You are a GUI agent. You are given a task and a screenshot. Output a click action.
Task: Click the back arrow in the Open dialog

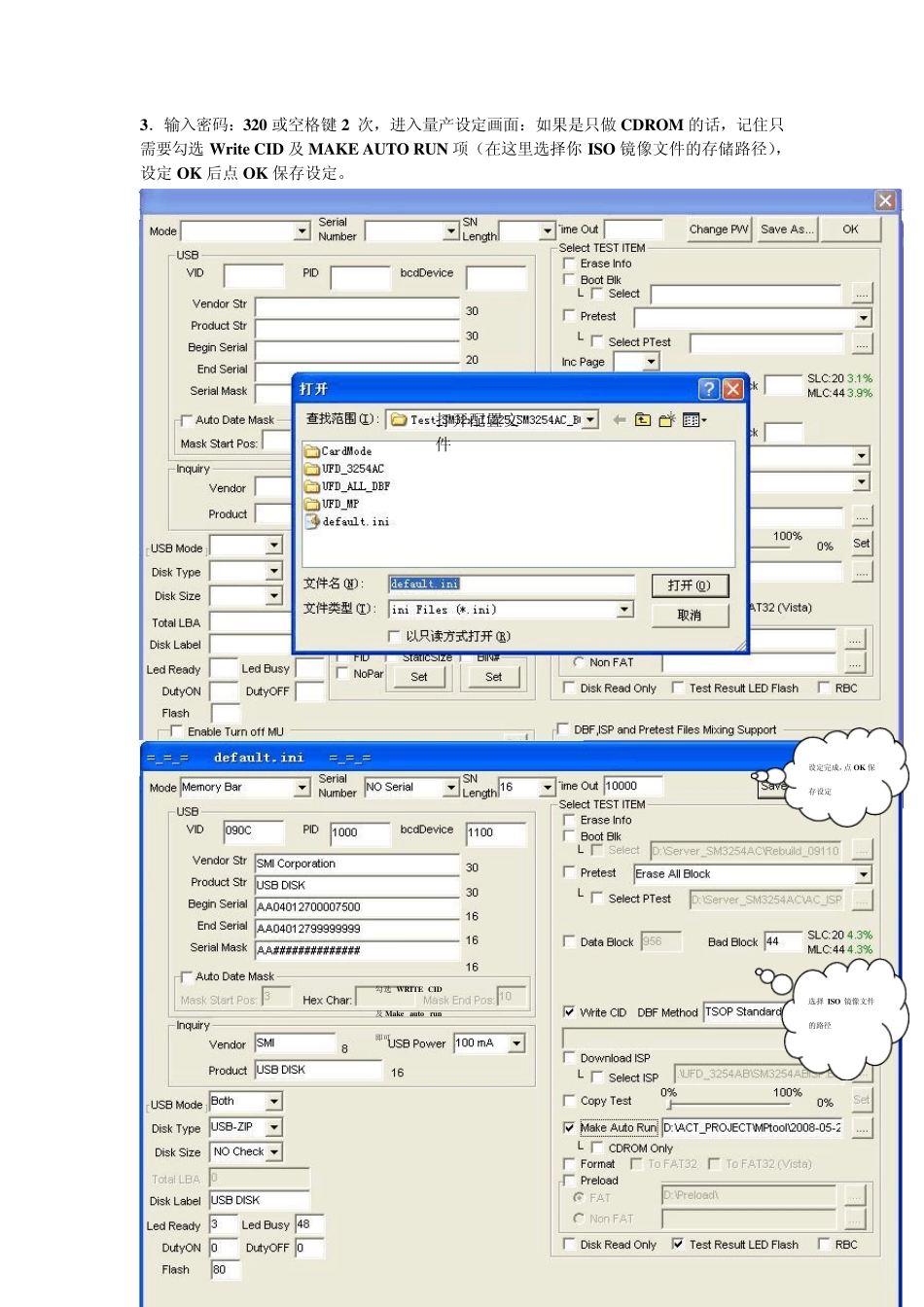pyautogui.click(x=620, y=420)
